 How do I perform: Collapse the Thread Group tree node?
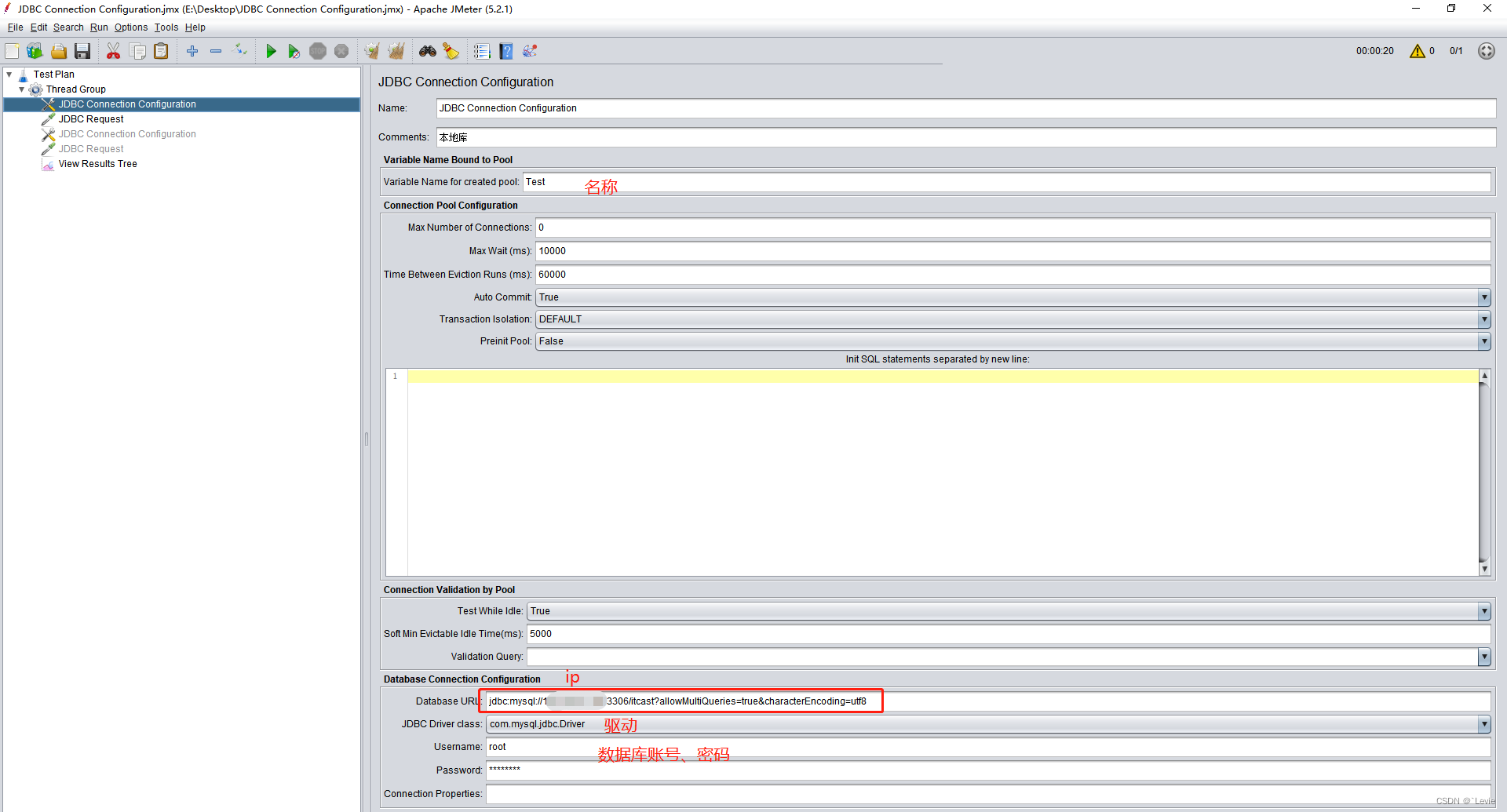[x=22, y=89]
